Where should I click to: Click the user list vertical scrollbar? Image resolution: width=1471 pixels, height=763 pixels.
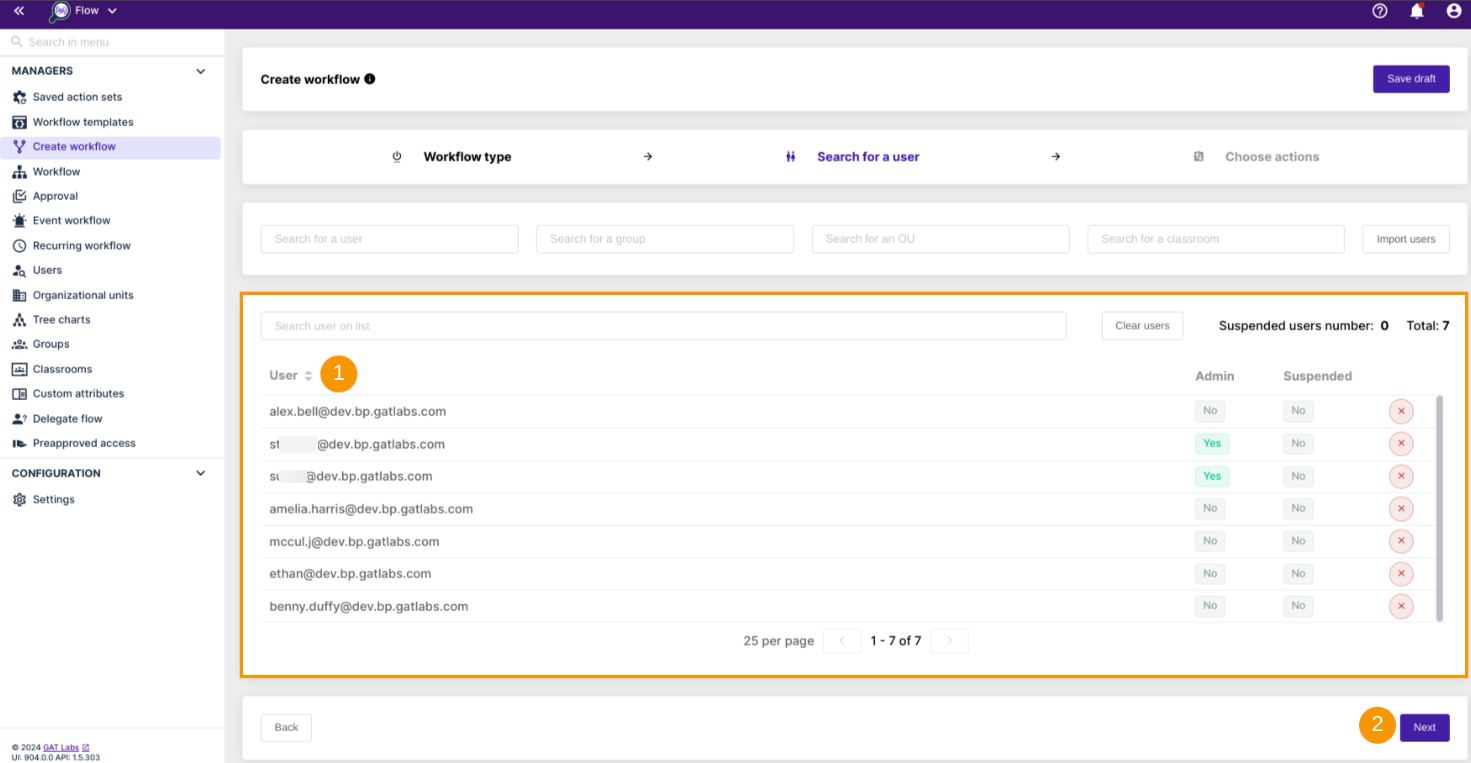point(1439,508)
